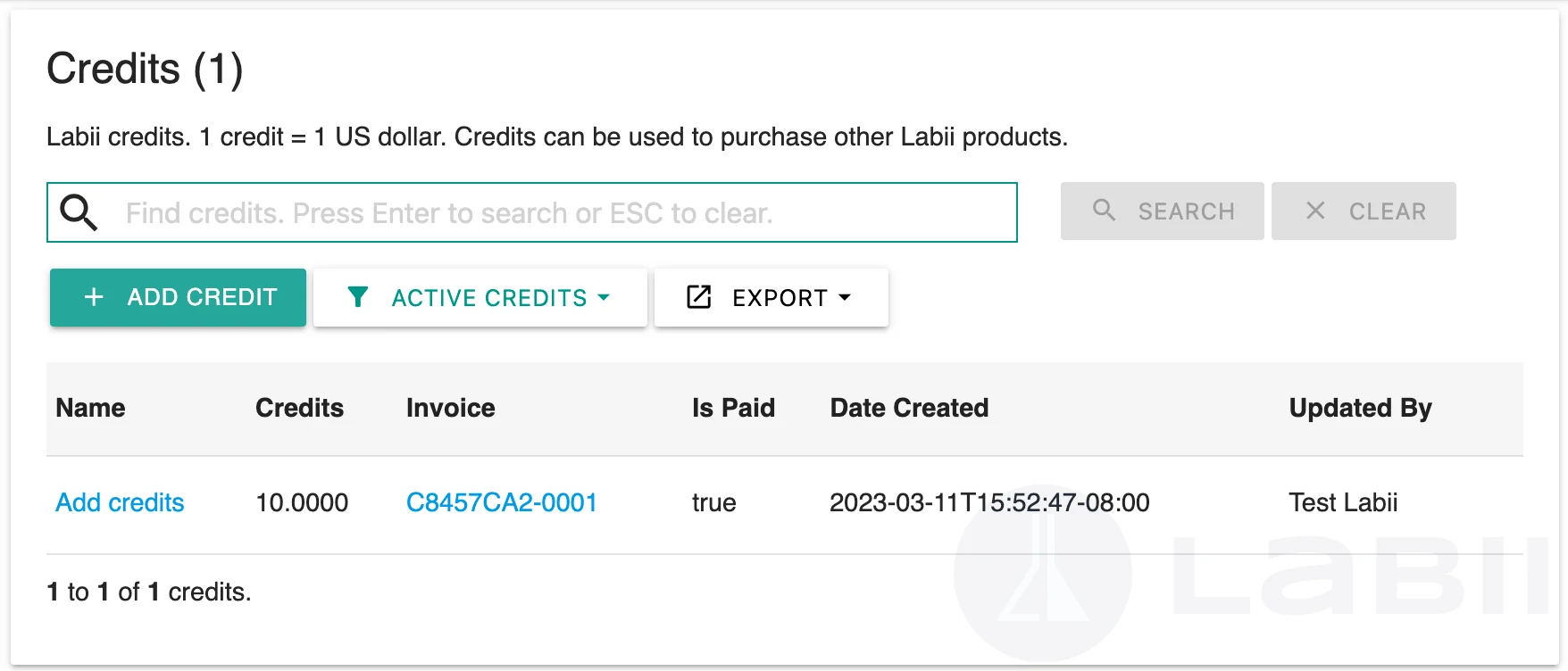The height and width of the screenshot is (671, 1568).
Task: Select the Invoice column header
Action: tap(451, 408)
